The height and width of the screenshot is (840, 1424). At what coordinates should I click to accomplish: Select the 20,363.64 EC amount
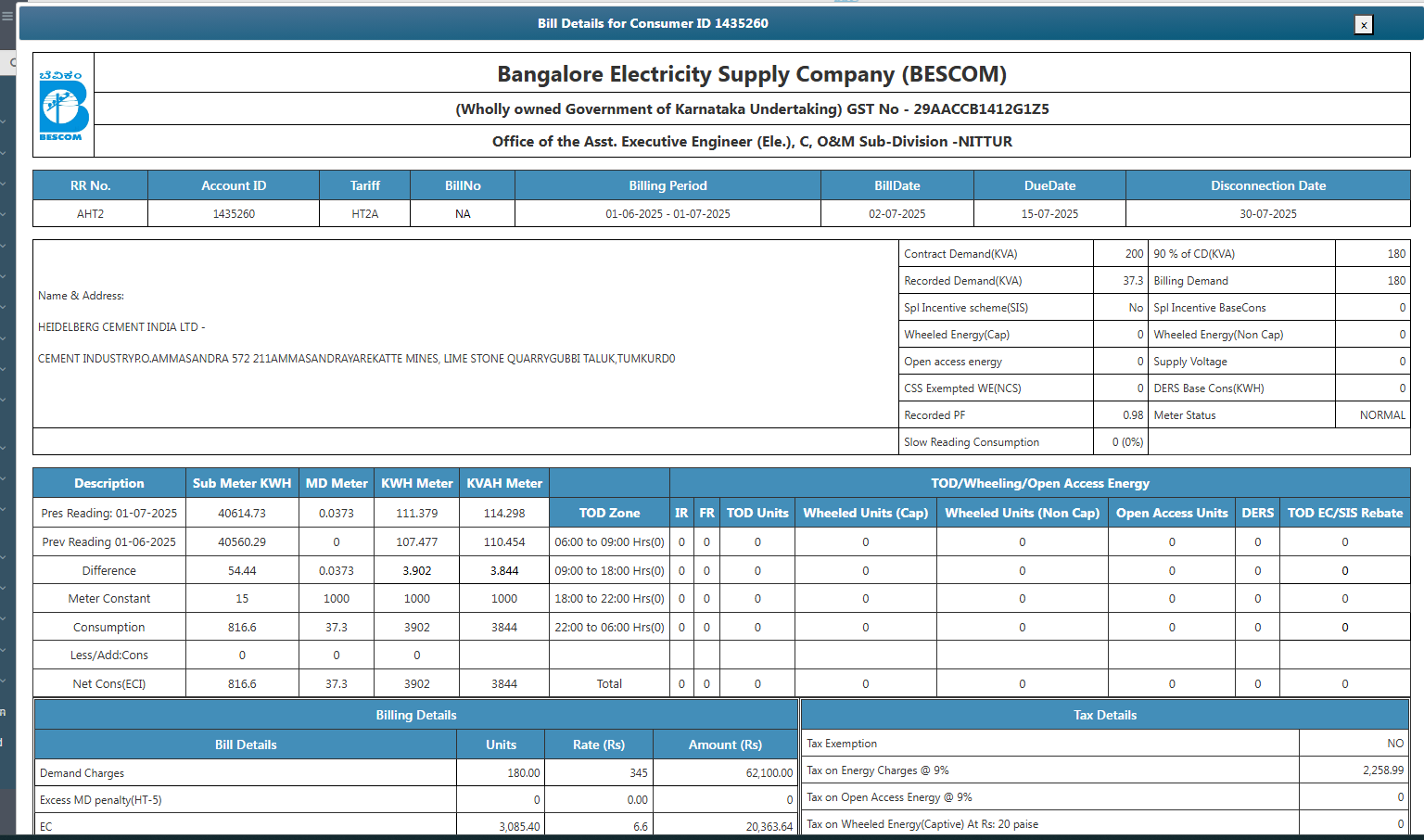(769, 827)
